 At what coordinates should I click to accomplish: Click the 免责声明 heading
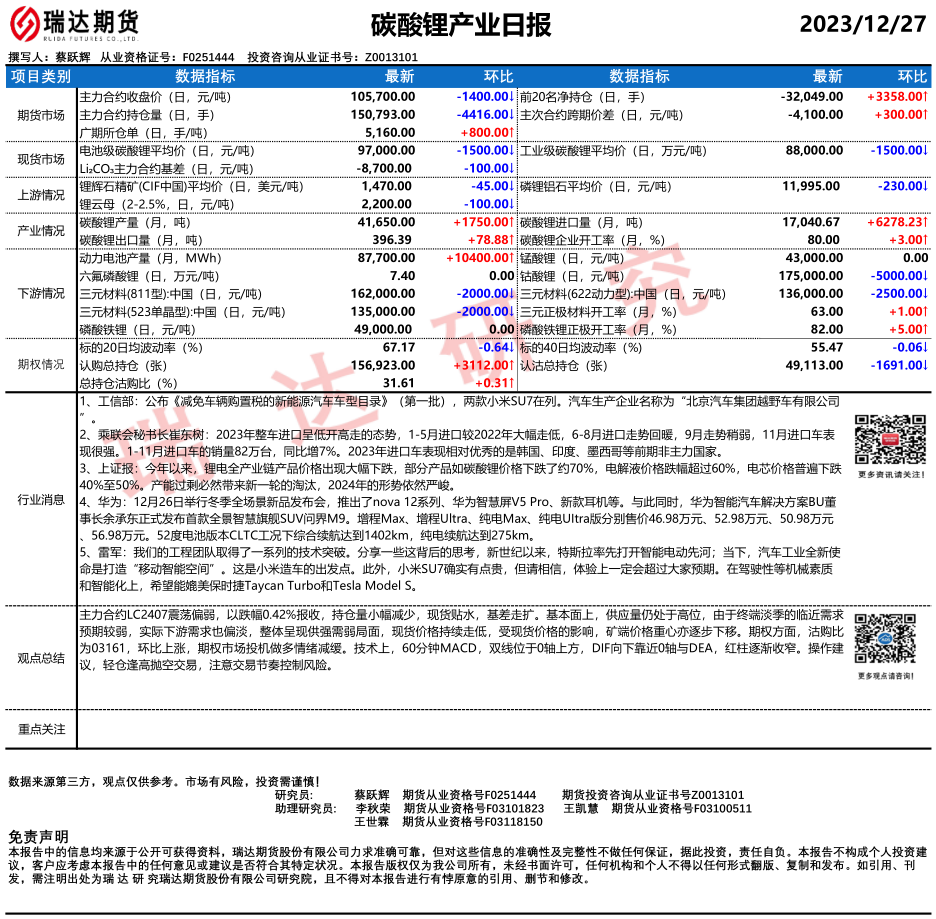coord(39,836)
